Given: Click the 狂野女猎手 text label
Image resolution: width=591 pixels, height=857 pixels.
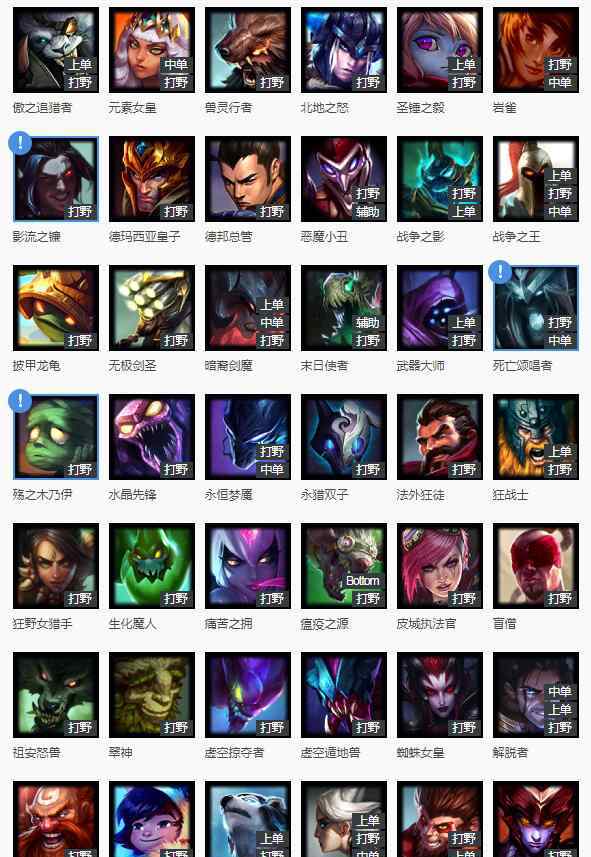Looking at the screenshot, I should [x=42, y=624].
